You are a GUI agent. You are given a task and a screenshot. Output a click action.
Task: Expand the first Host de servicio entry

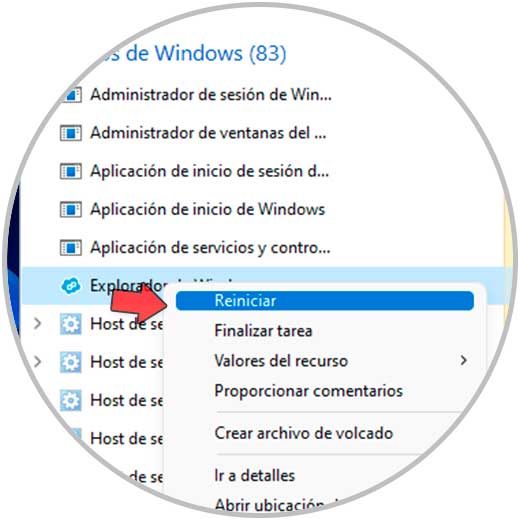pyautogui.click(x=38, y=323)
